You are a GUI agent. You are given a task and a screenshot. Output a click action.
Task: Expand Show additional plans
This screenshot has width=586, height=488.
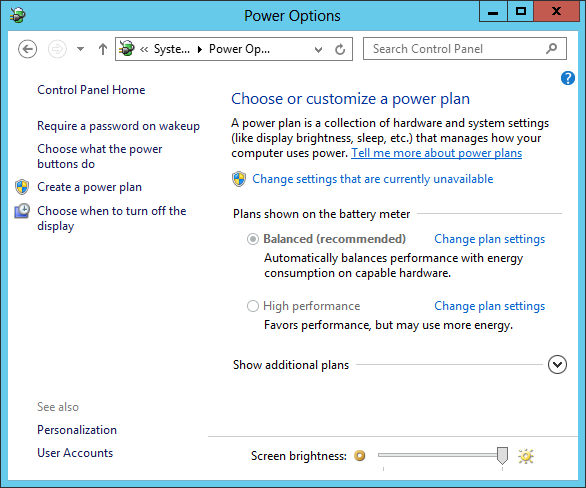click(557, 364)
